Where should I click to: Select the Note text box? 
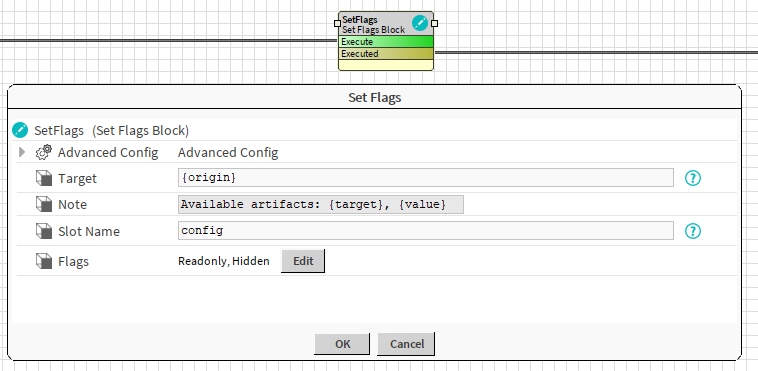[321, 205]
